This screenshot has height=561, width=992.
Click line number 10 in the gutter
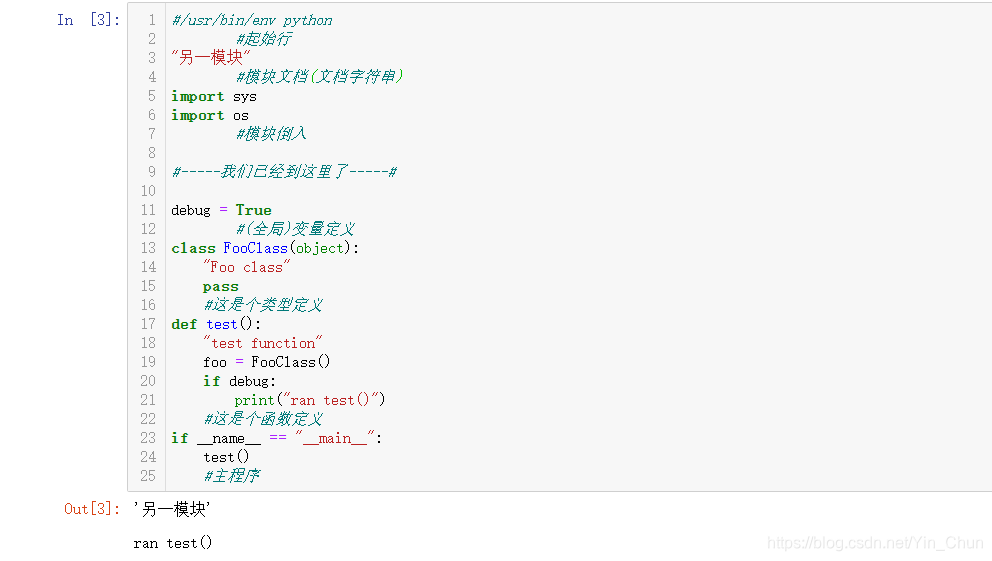(148, 191)
